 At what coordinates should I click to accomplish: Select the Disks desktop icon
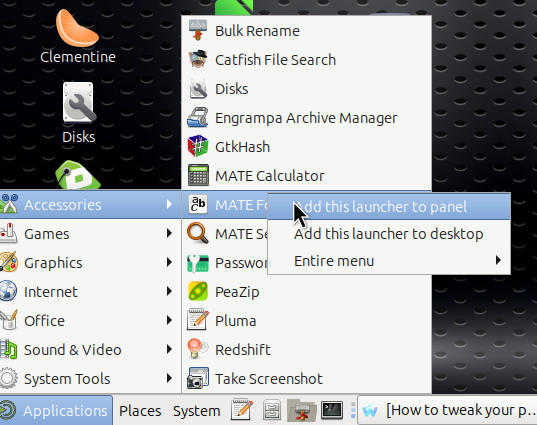click(x=78, y=113)
